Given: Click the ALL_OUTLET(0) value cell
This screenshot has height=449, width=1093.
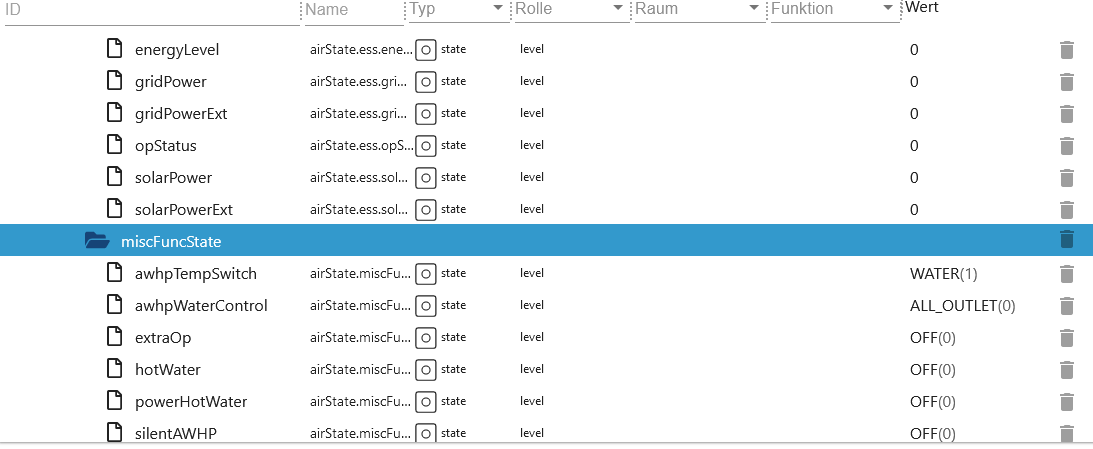Looking at the screenshot, I should (x=962, y=306).
